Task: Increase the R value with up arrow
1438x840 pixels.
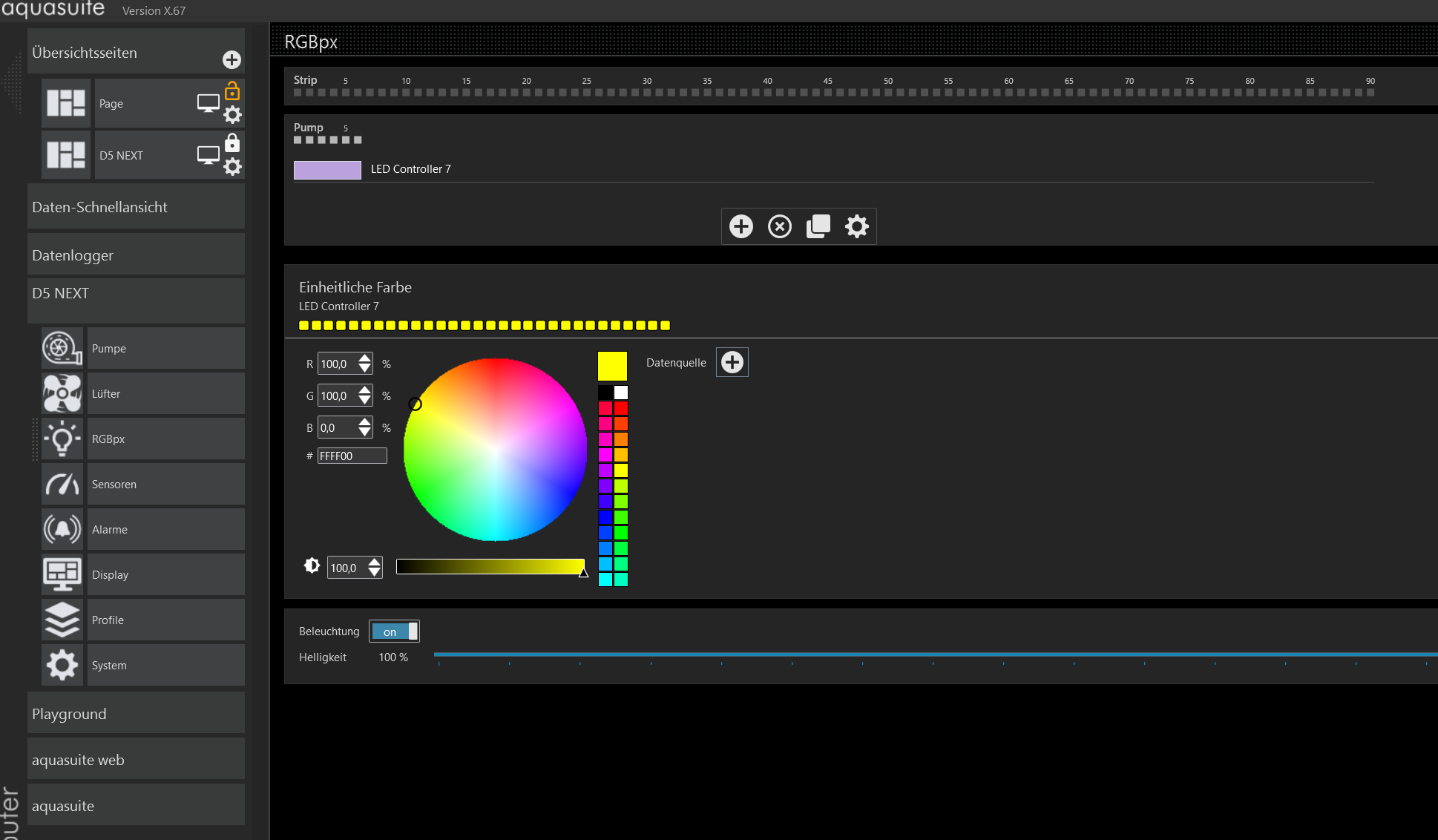Action: [364, 358]
